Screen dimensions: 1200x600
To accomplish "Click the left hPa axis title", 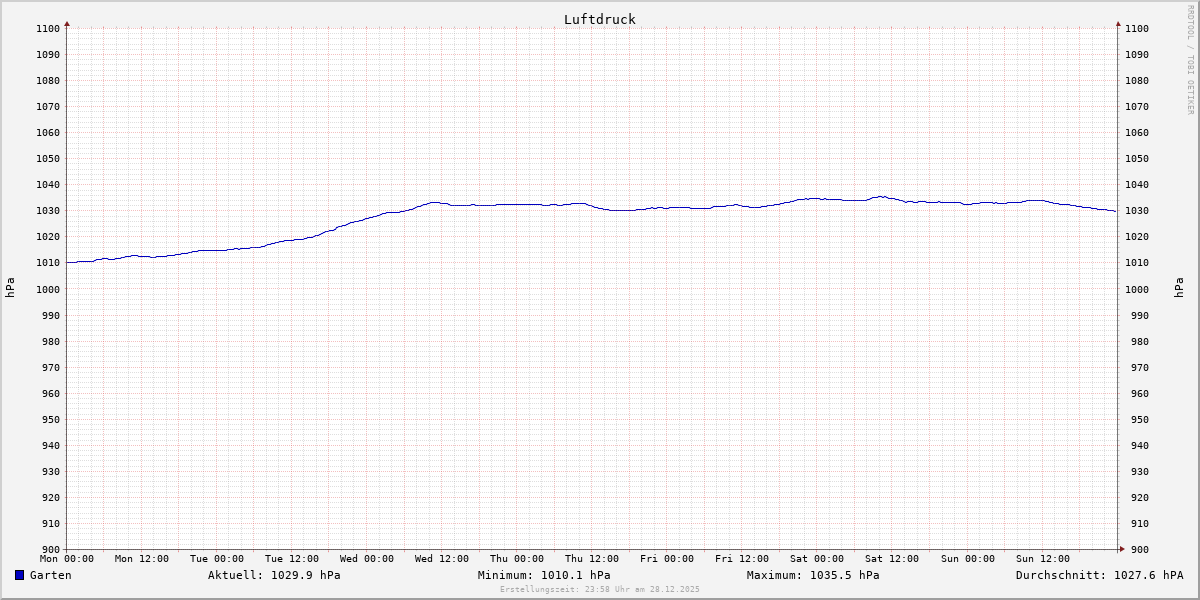I will coord(10,288).
